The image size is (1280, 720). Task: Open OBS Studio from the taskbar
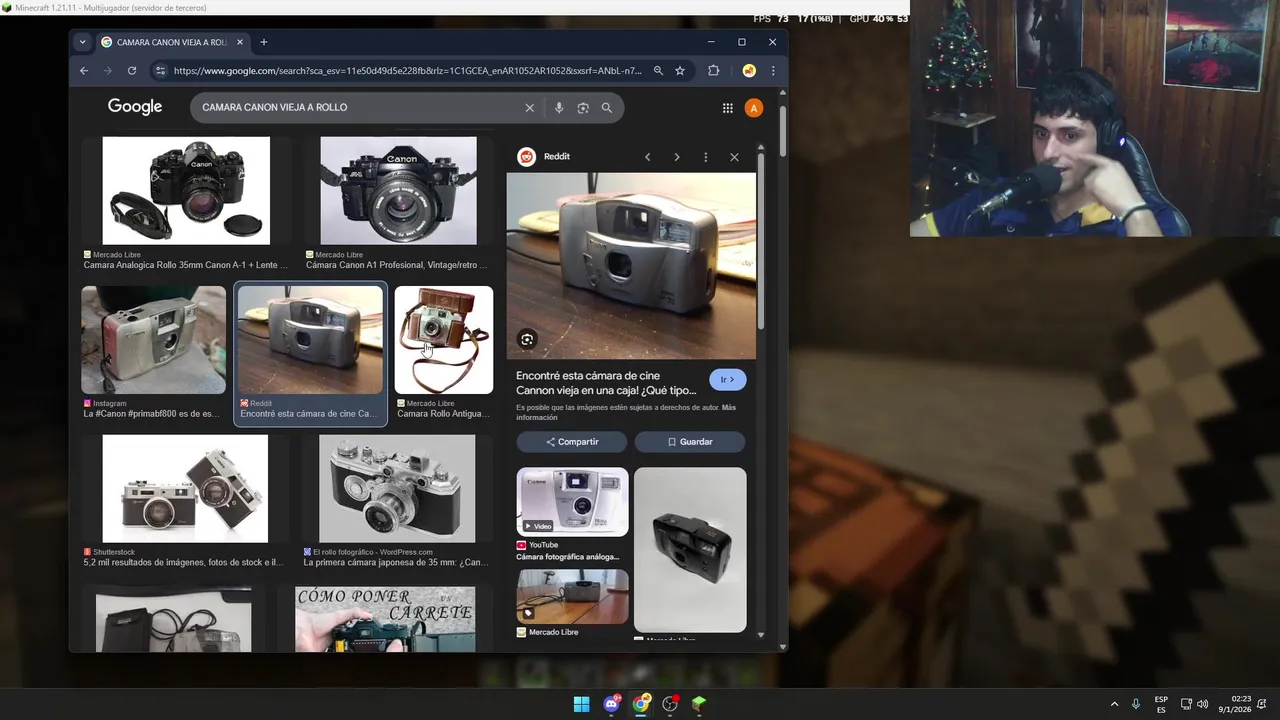[670, 704]
